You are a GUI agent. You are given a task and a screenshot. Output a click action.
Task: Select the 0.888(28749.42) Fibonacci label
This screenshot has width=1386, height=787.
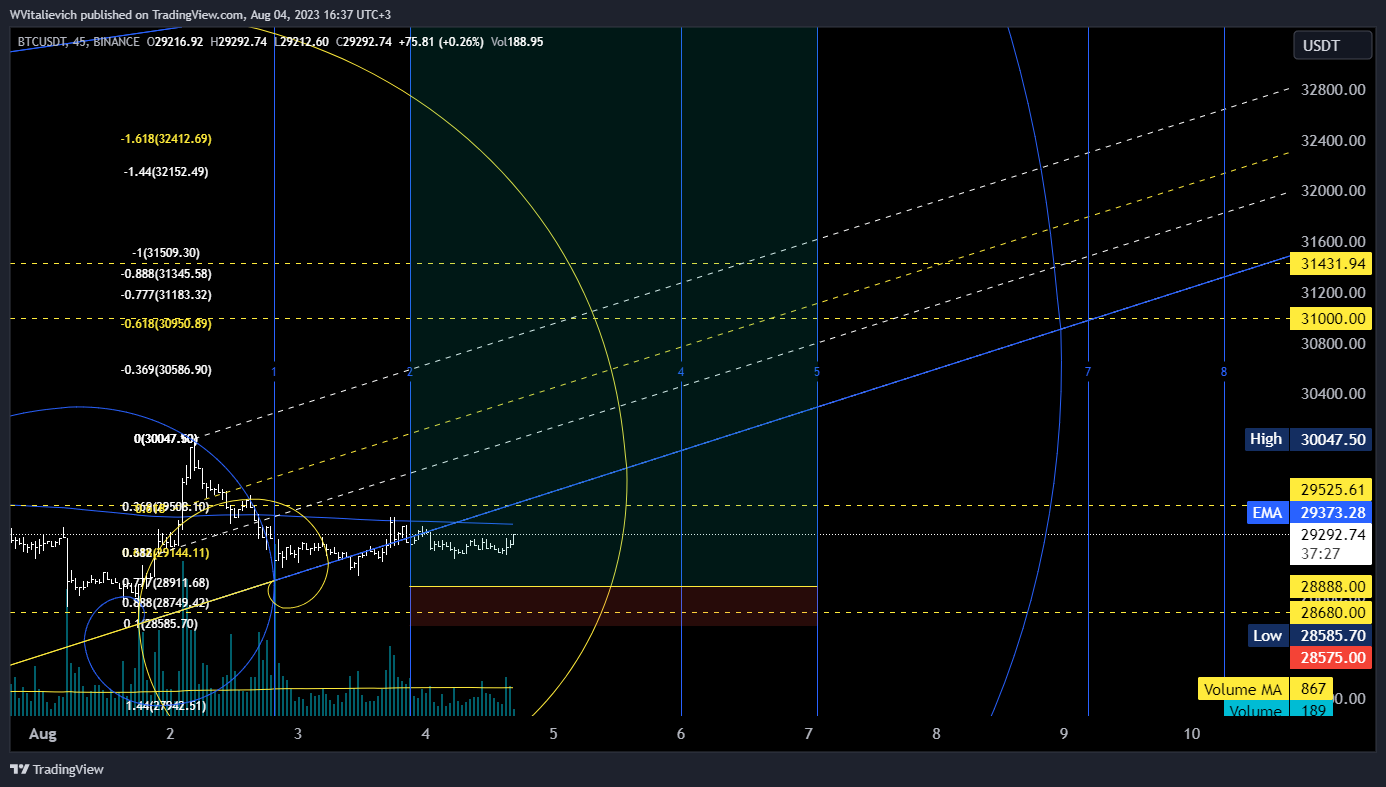[x=166, y=603]
